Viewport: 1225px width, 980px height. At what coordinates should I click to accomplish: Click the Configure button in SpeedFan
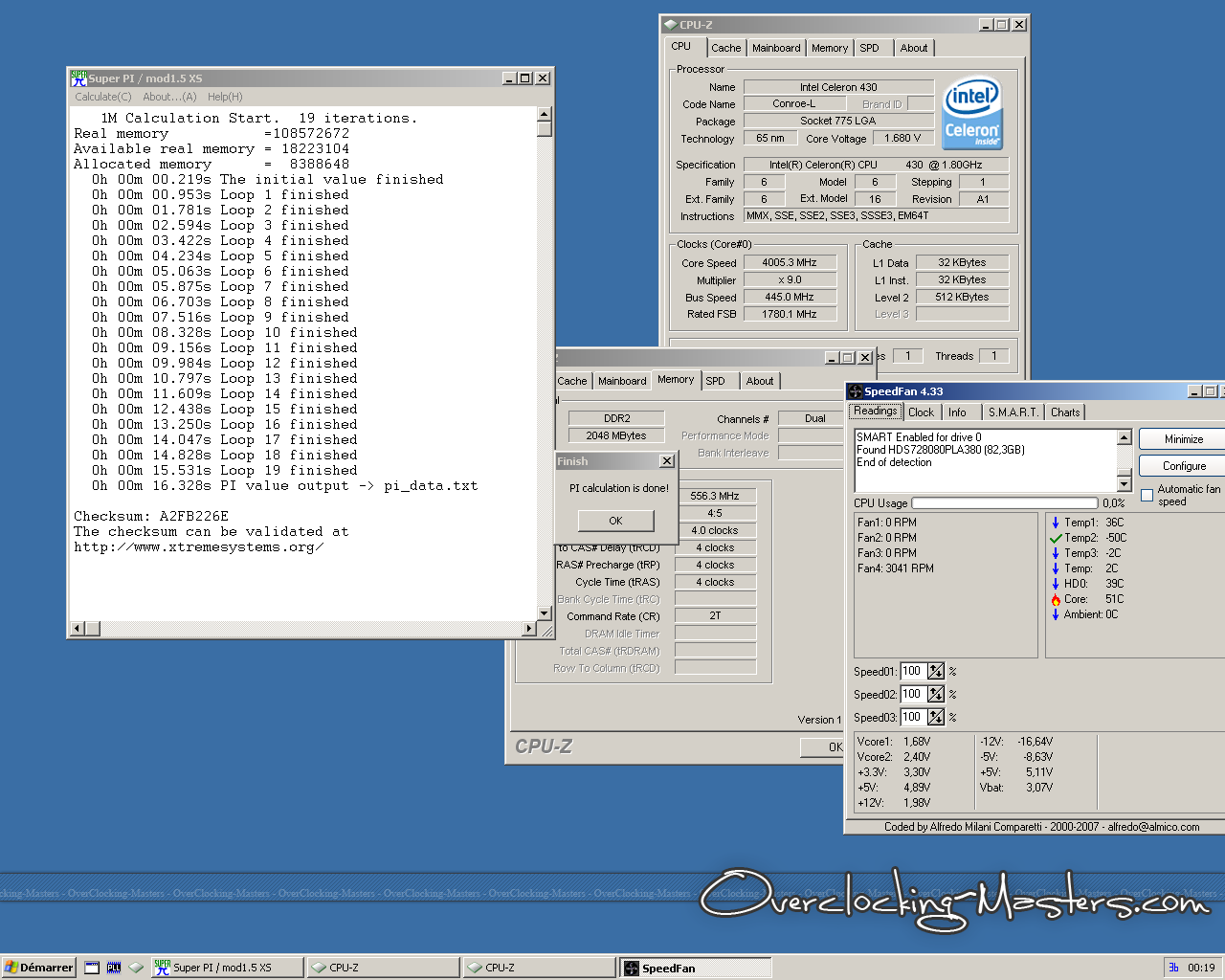click(1183, 466)
